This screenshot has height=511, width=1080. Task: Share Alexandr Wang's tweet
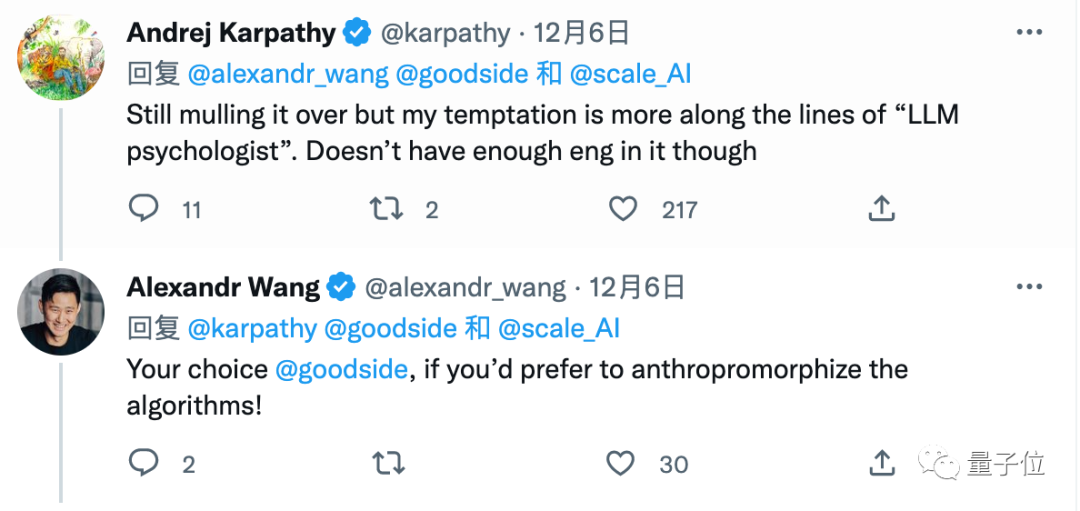(881, 463)
